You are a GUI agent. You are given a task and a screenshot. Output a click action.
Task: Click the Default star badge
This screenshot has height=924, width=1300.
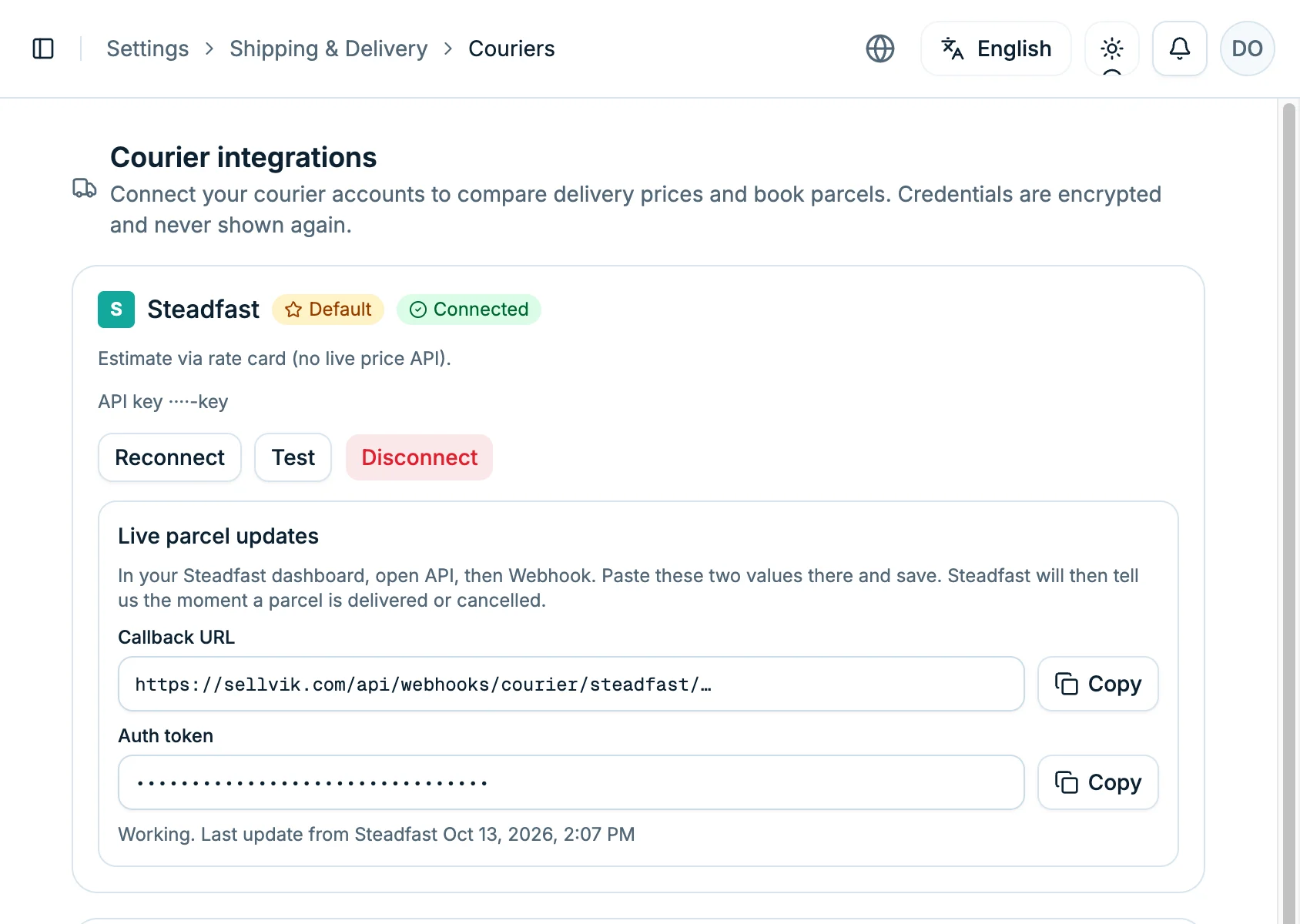pyautogui.click(x=328, y=310)
